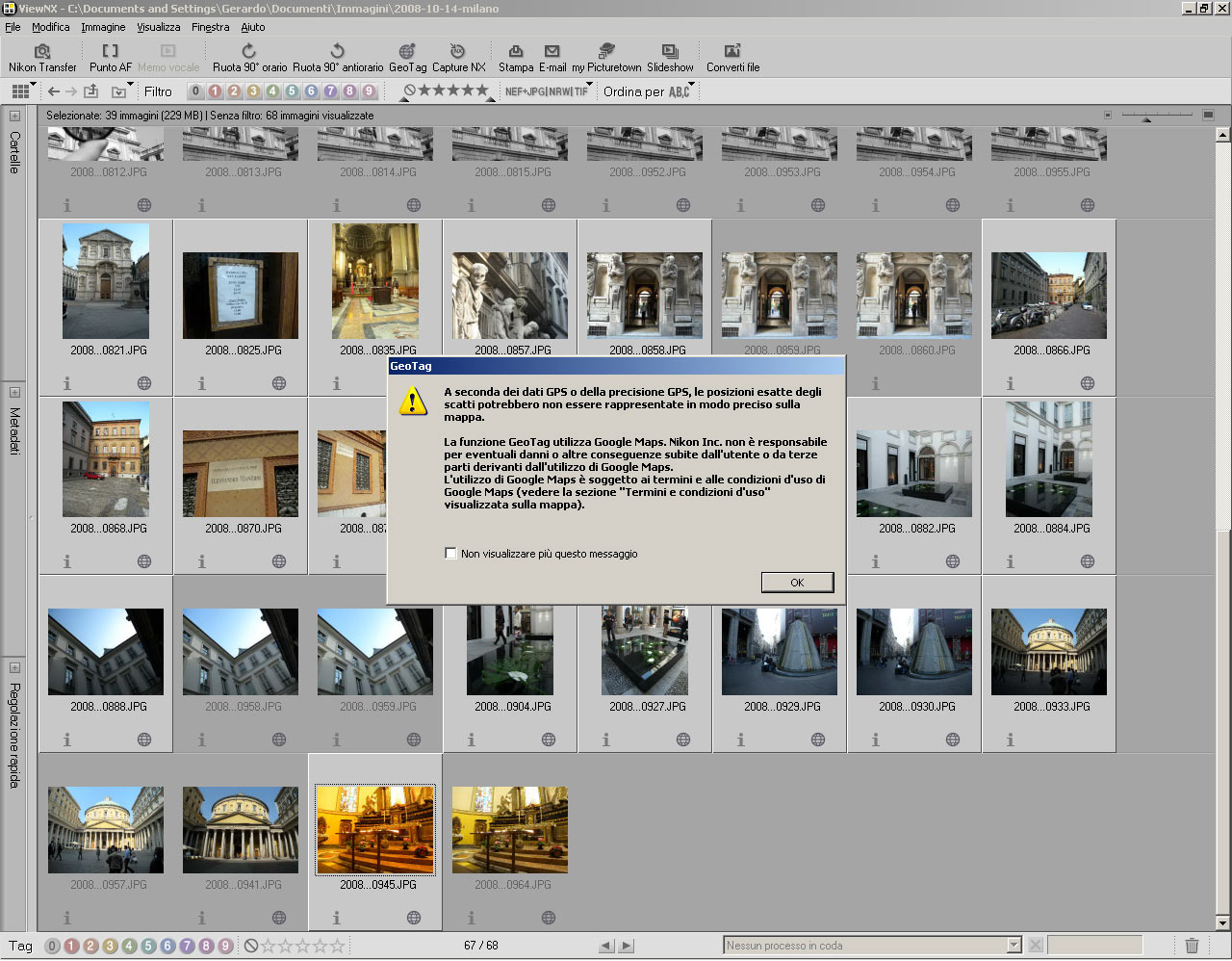Click the cancel process X icon

(x=1036, y=946)
